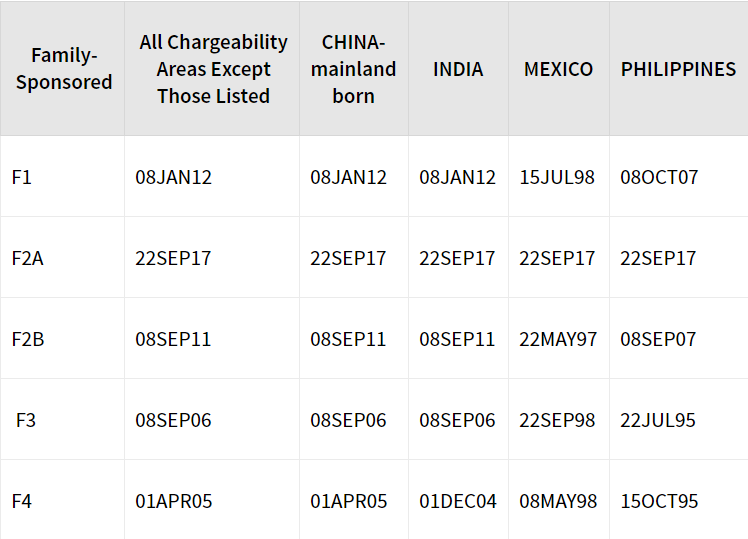
Task: Click the 08OCT07 Philippines F1 date
Action: click(659, 177)
